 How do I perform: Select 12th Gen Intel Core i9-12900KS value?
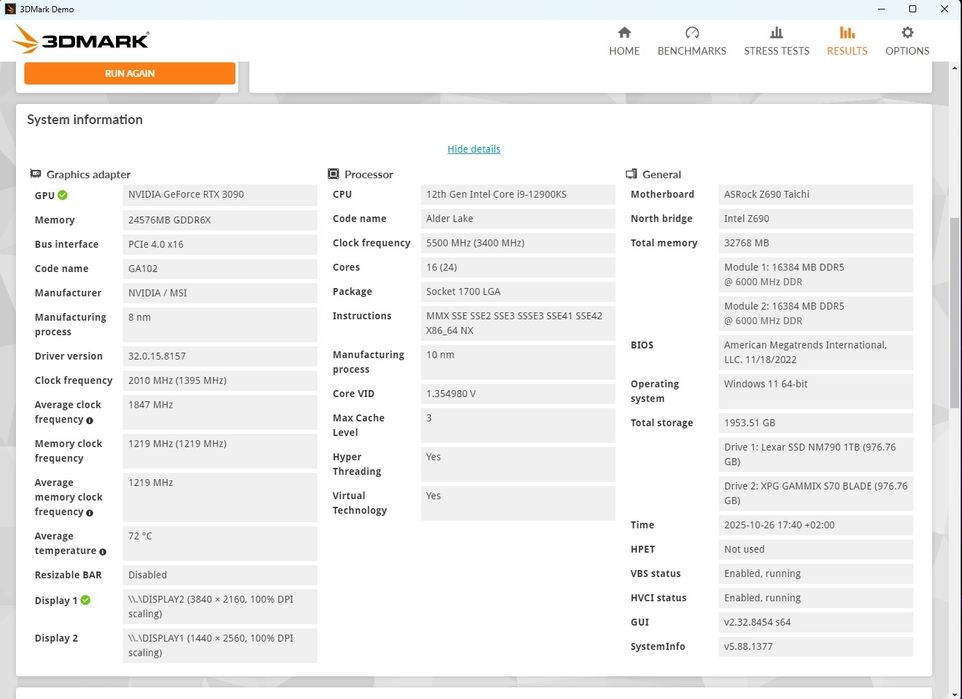(x=518, y=195)
